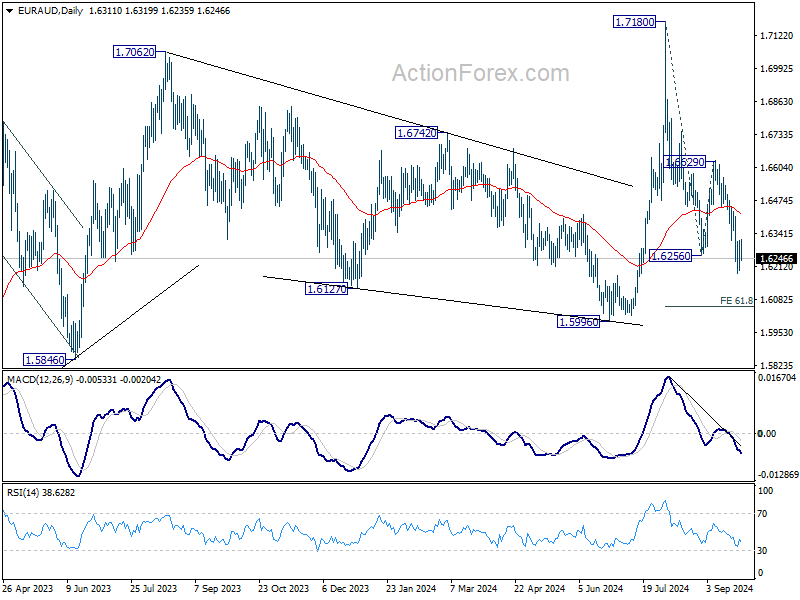Click the 1.64745 price axis value
Viewport: 800px width, 600px height.
click(x=777, y=201)
